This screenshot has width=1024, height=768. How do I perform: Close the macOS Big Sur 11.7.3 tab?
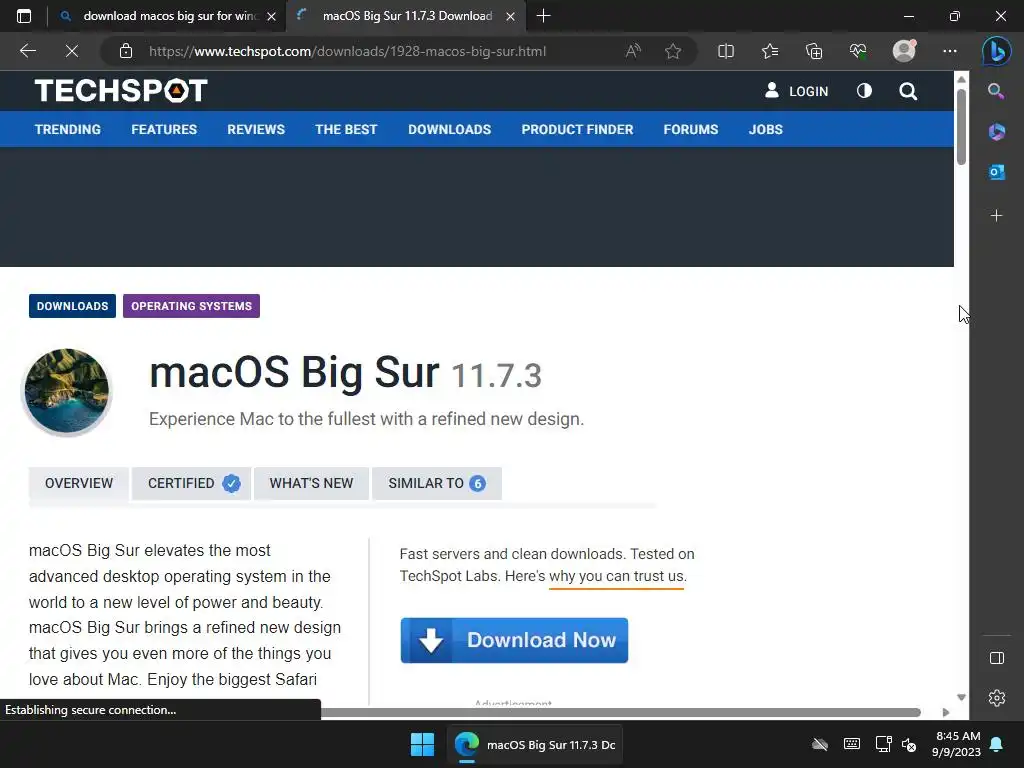tap(511, 16)
